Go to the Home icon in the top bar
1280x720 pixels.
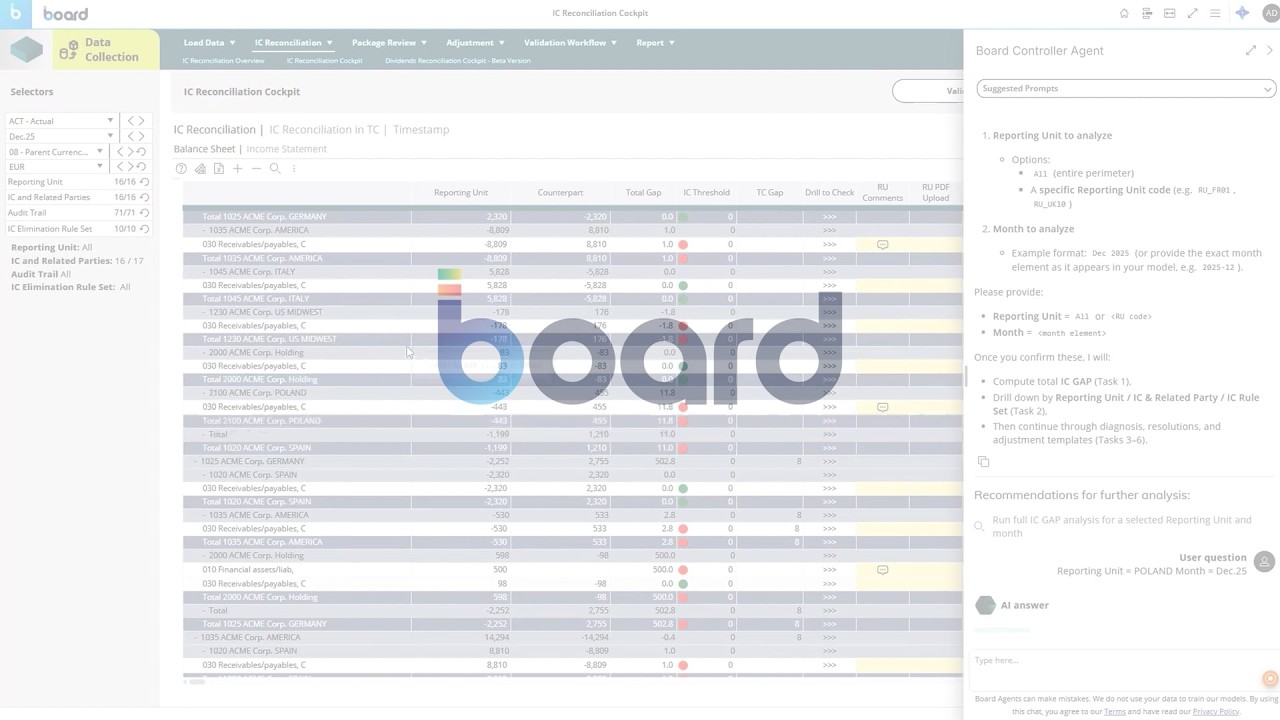click(x=1124, y=13)
